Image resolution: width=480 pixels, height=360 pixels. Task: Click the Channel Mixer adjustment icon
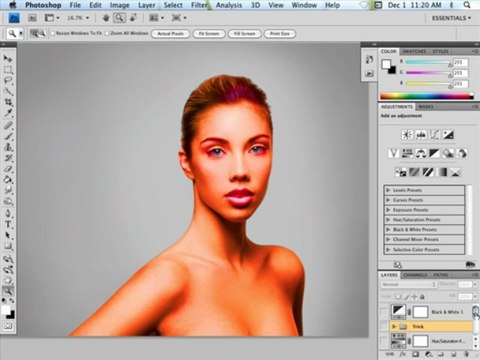tap(462, 153)
